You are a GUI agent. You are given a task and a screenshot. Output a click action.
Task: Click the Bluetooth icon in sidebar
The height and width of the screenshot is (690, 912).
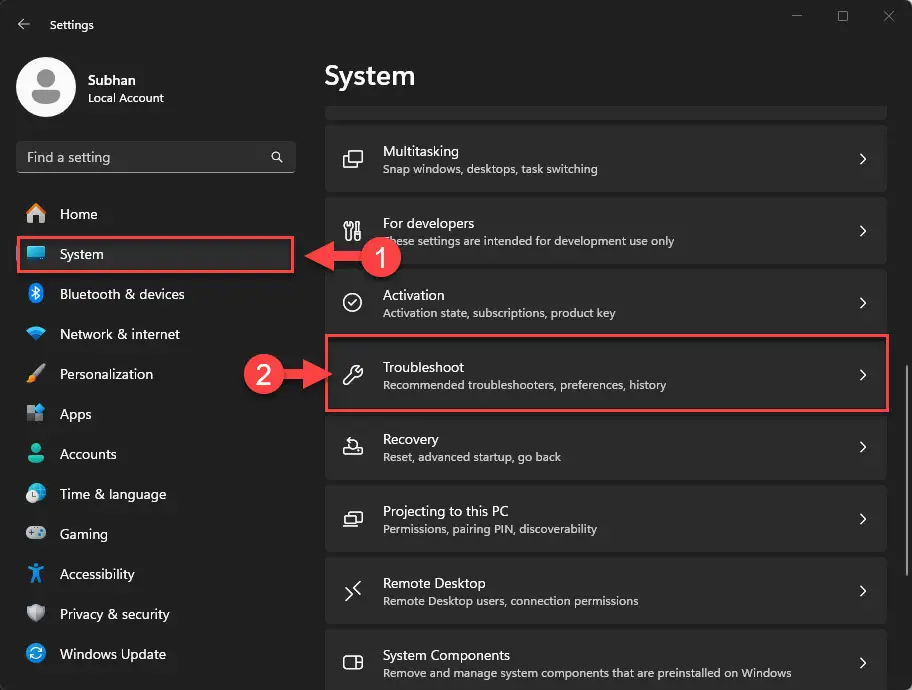[36, 293]
